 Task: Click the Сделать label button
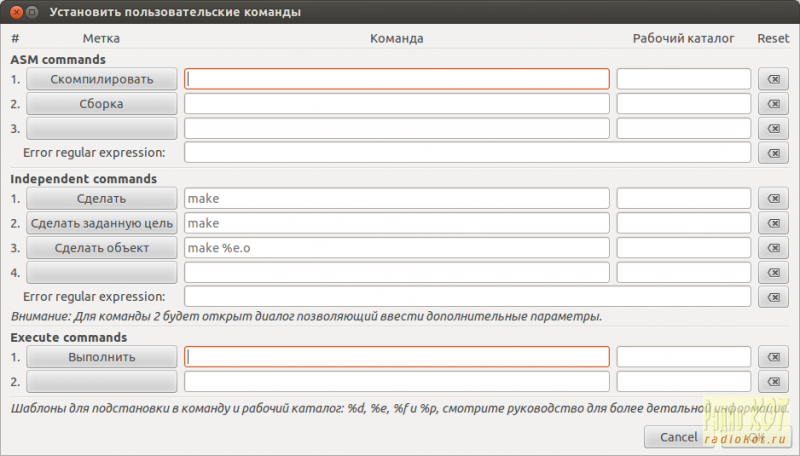102,199
